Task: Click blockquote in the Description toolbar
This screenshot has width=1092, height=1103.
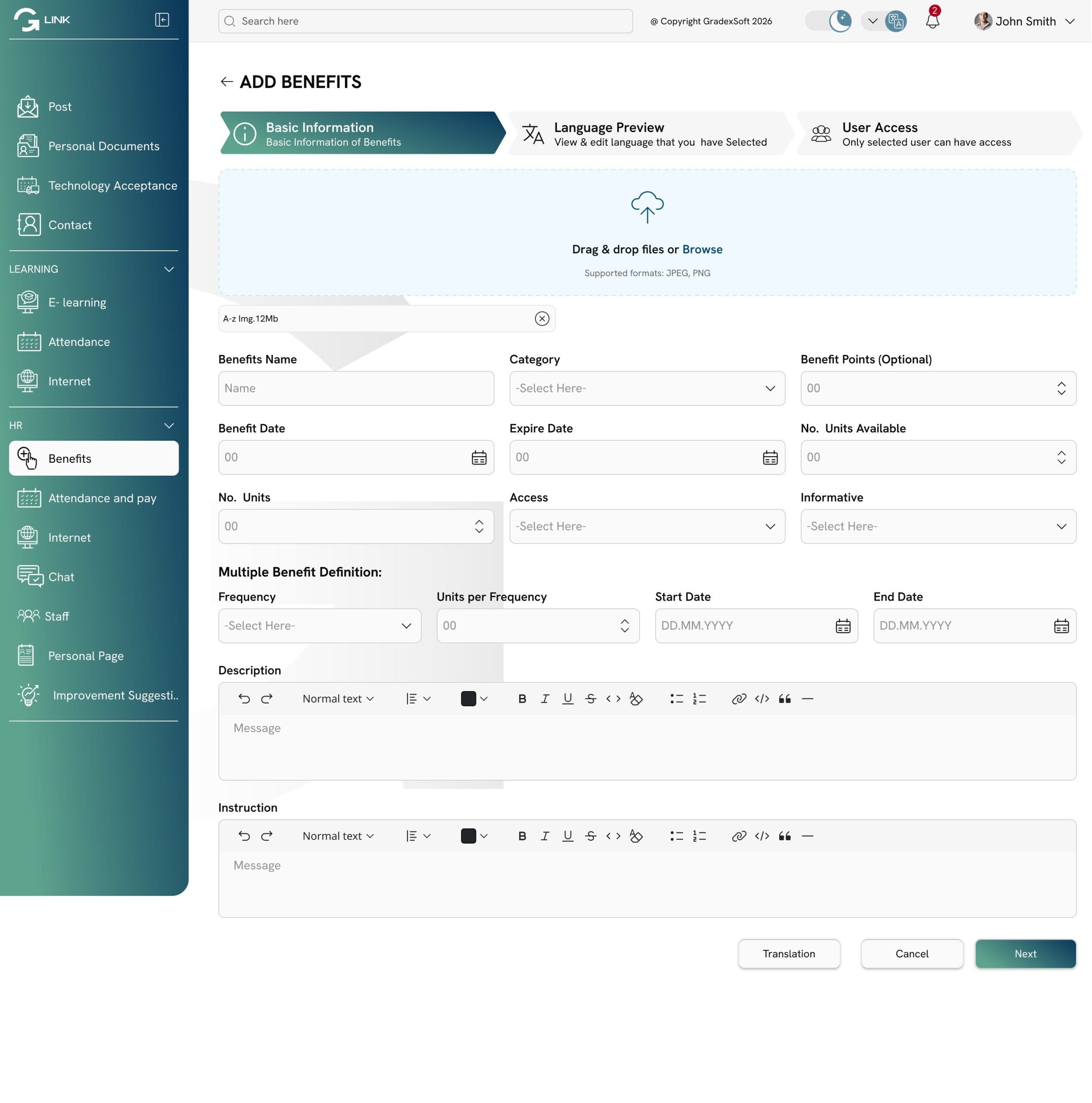Action: pyautogui.click(x=784, y=699)
